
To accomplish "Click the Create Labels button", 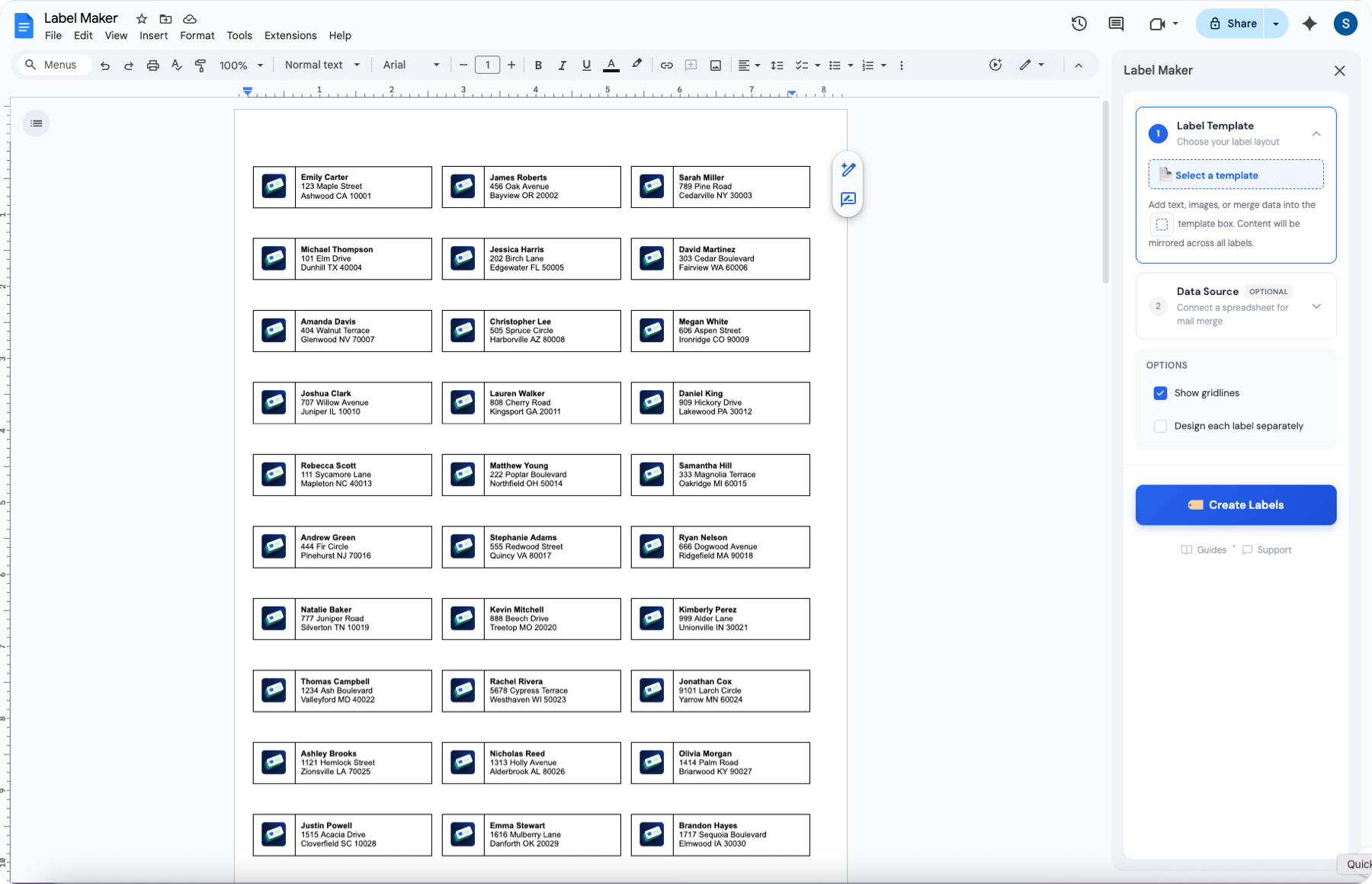I will (x=1236, y=504).
